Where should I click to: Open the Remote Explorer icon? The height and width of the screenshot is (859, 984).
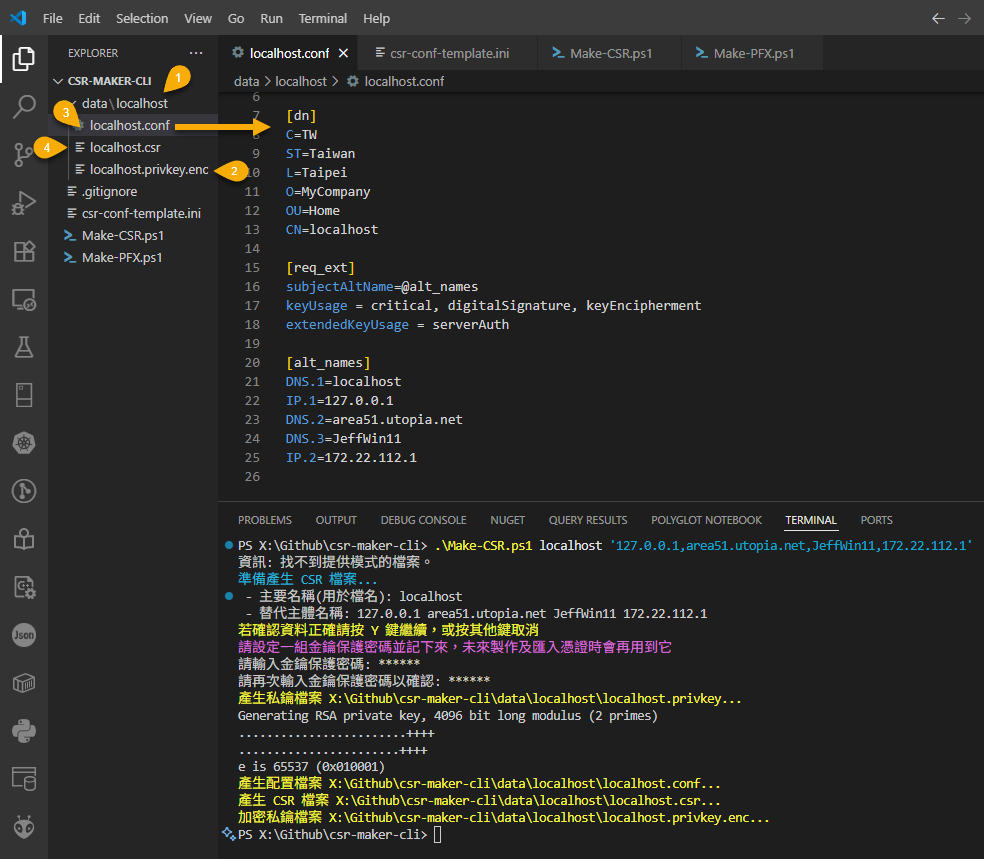coord(23,299)
